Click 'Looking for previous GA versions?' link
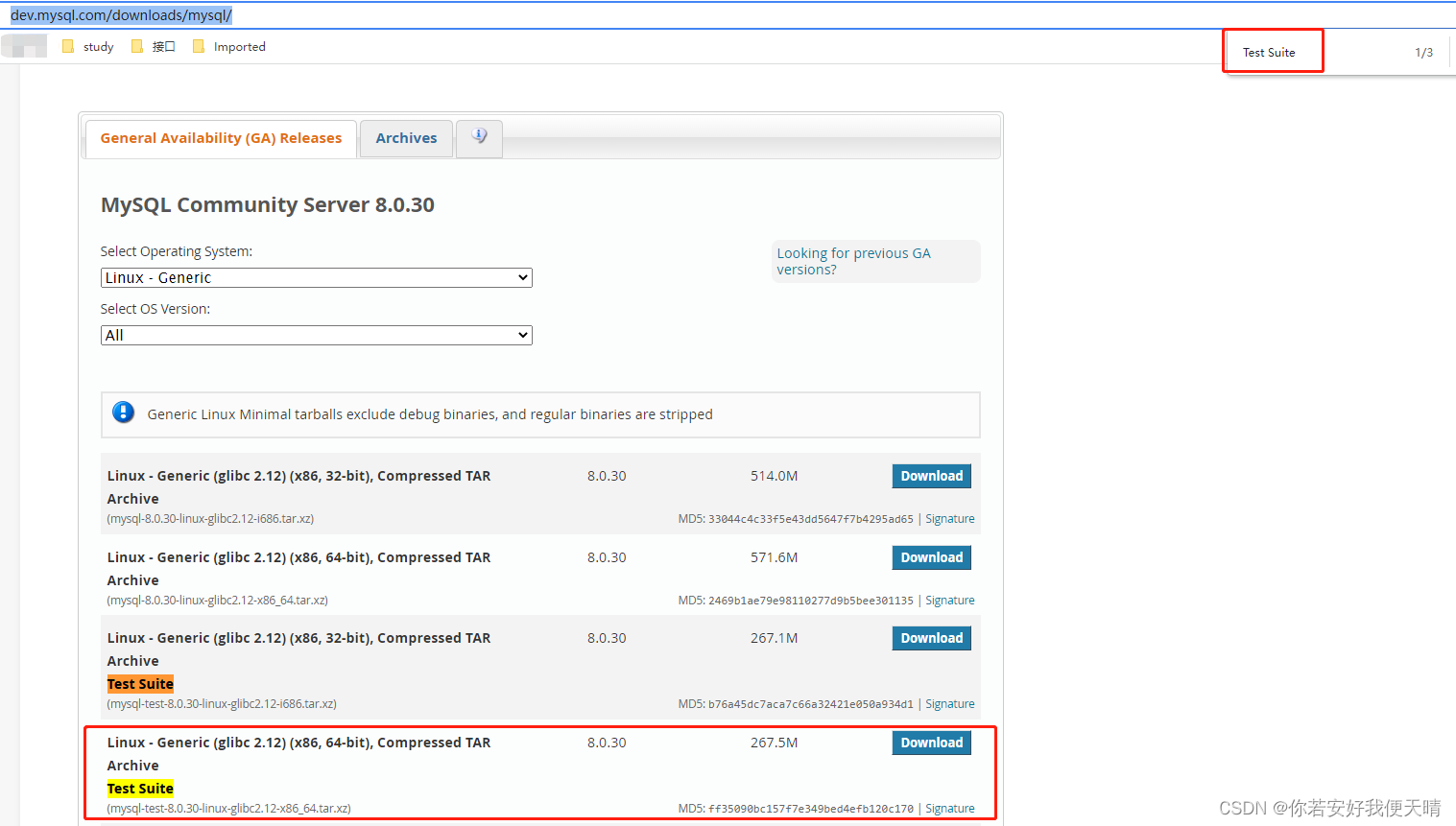This screenshot has height=826, width=1456. click(x=853, y=260)
